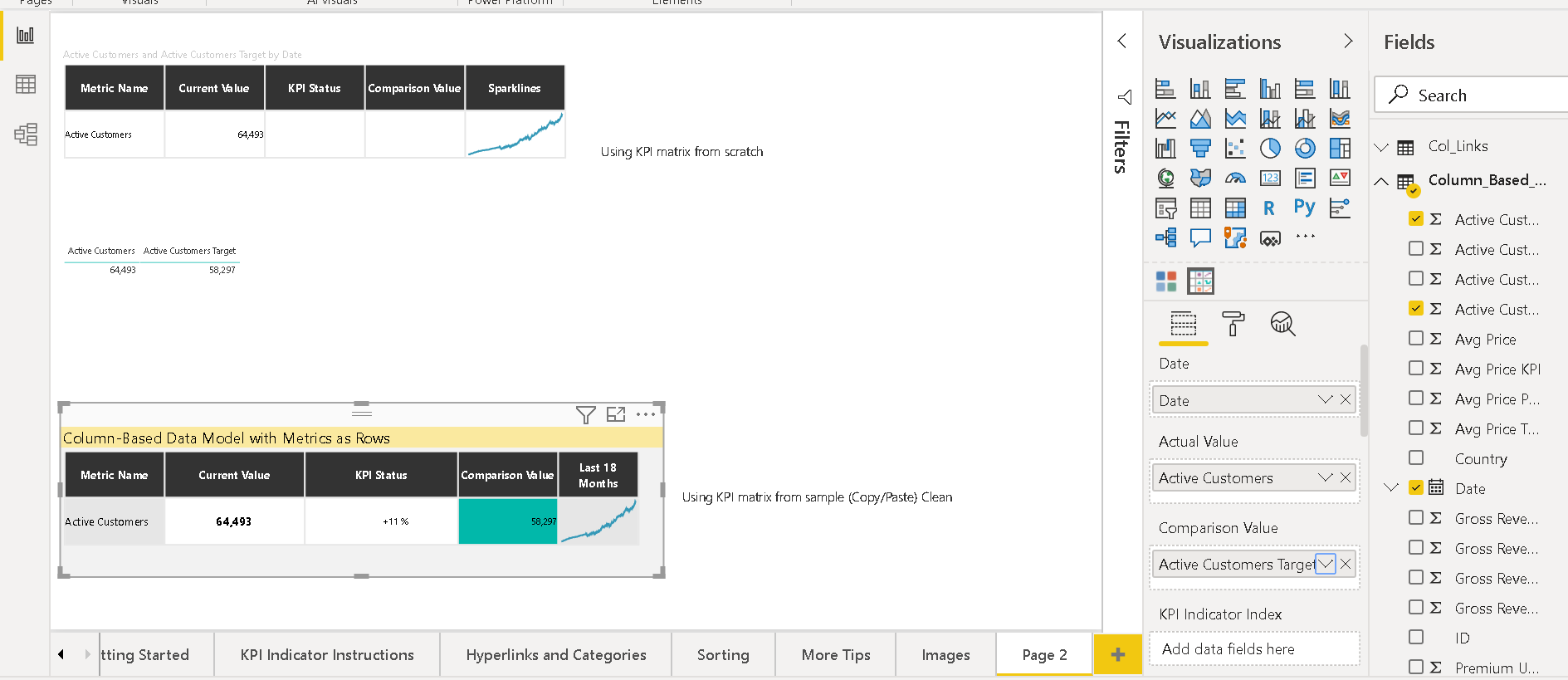Remove Date from the field well
The image size is (1568, 680).
1346,400
